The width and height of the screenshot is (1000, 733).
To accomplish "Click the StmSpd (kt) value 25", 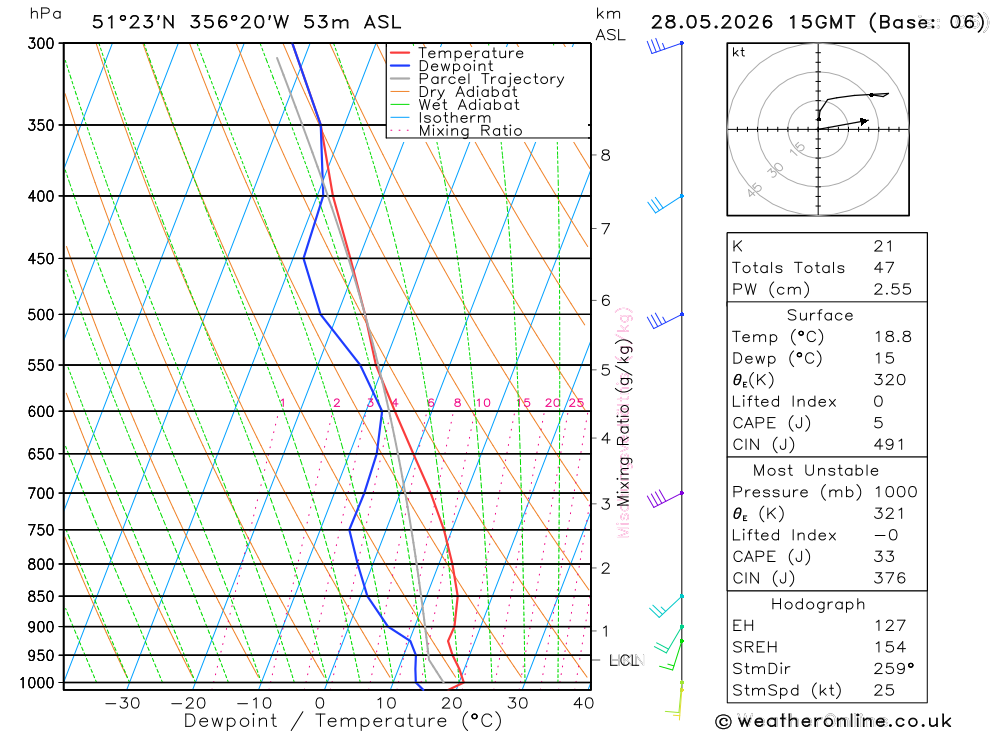I will click(x=884, y=691).
